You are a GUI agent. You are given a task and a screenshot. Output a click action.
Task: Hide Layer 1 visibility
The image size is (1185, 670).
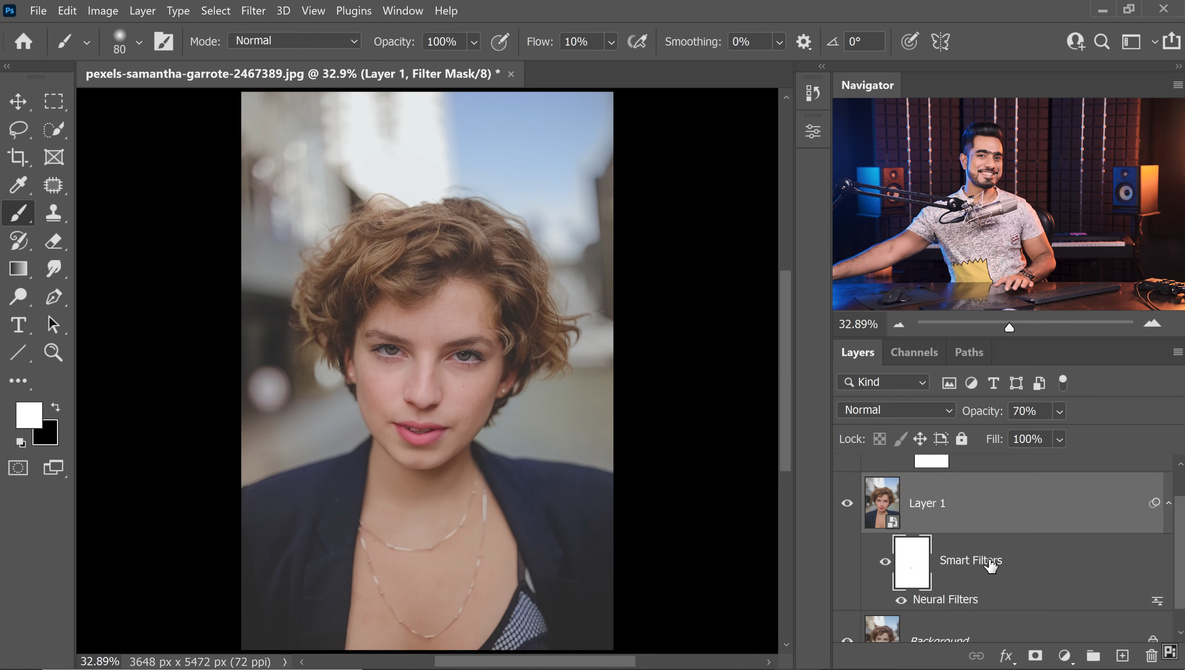pyautogui.click(x=847, y=503)
